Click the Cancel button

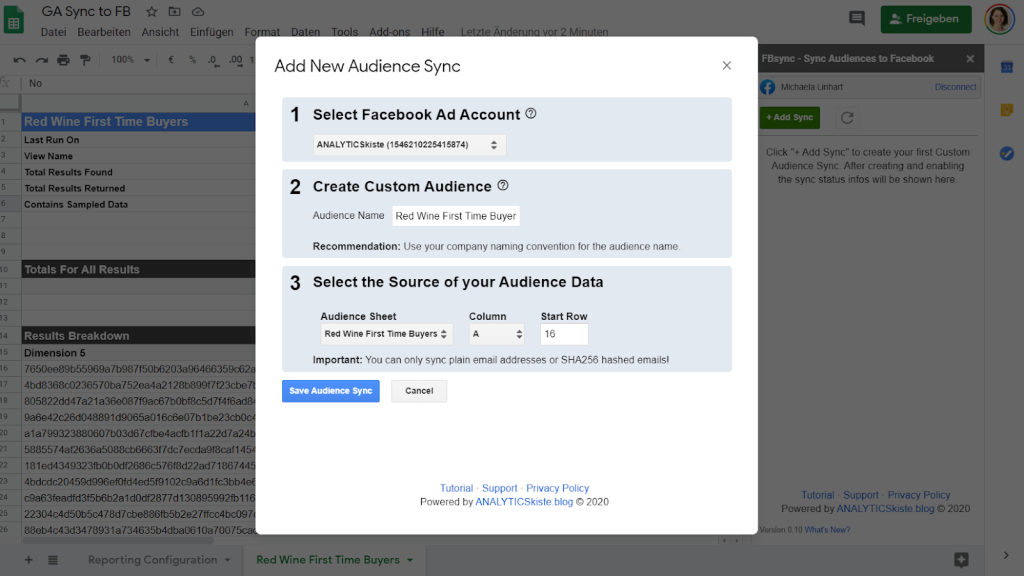pos(419,391)
